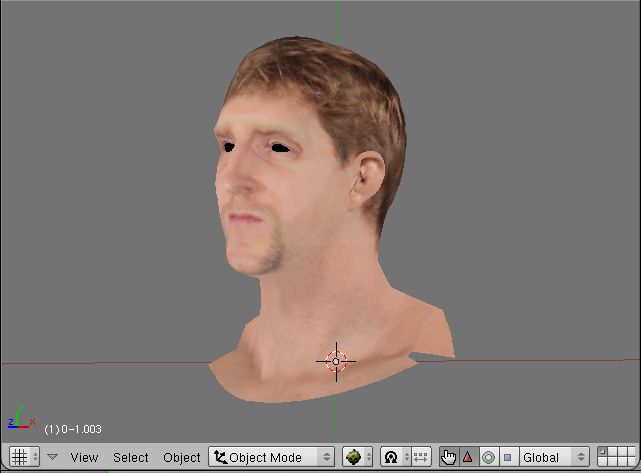This screenshot has width=641, height=473.
Task: Expand the Global orientation dropdown
Action: click(x=553, y=457)
